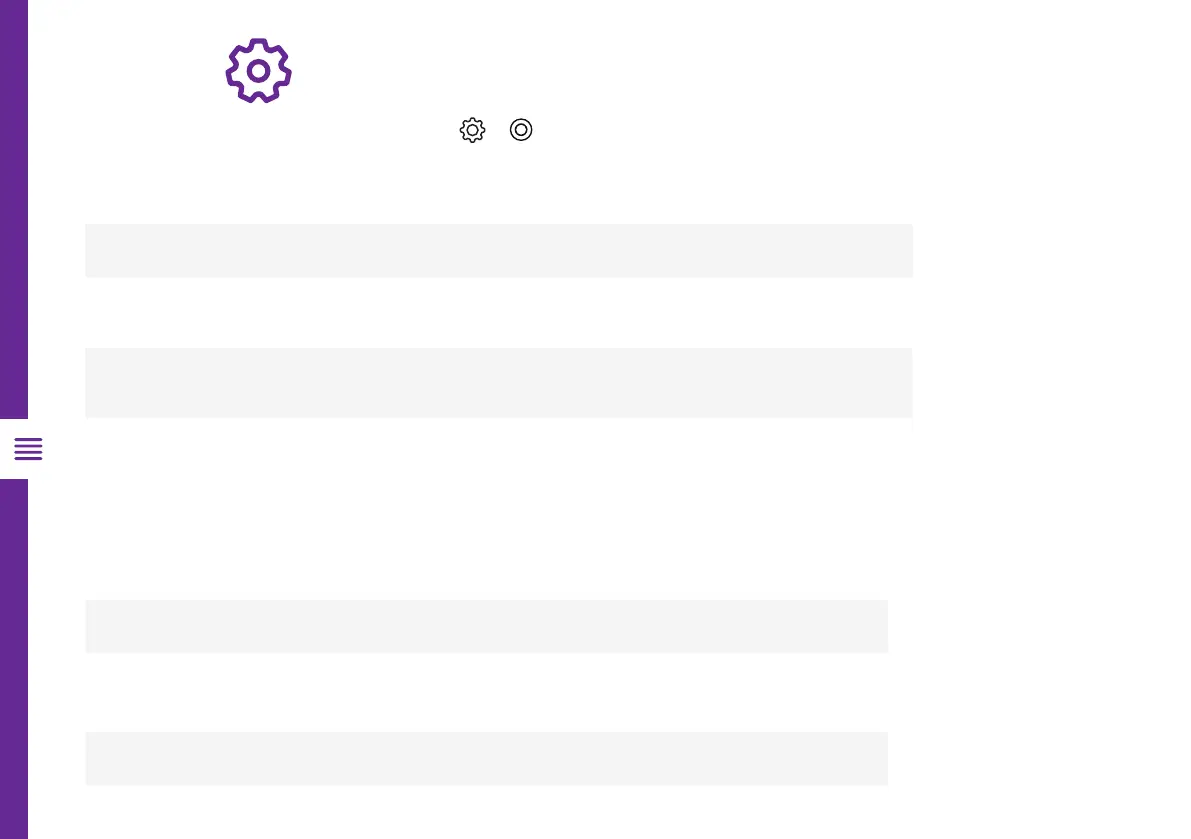Screen dimensions: 1191x839
Task: Select the gray row above the bottom one
Action: coord(486,626)
